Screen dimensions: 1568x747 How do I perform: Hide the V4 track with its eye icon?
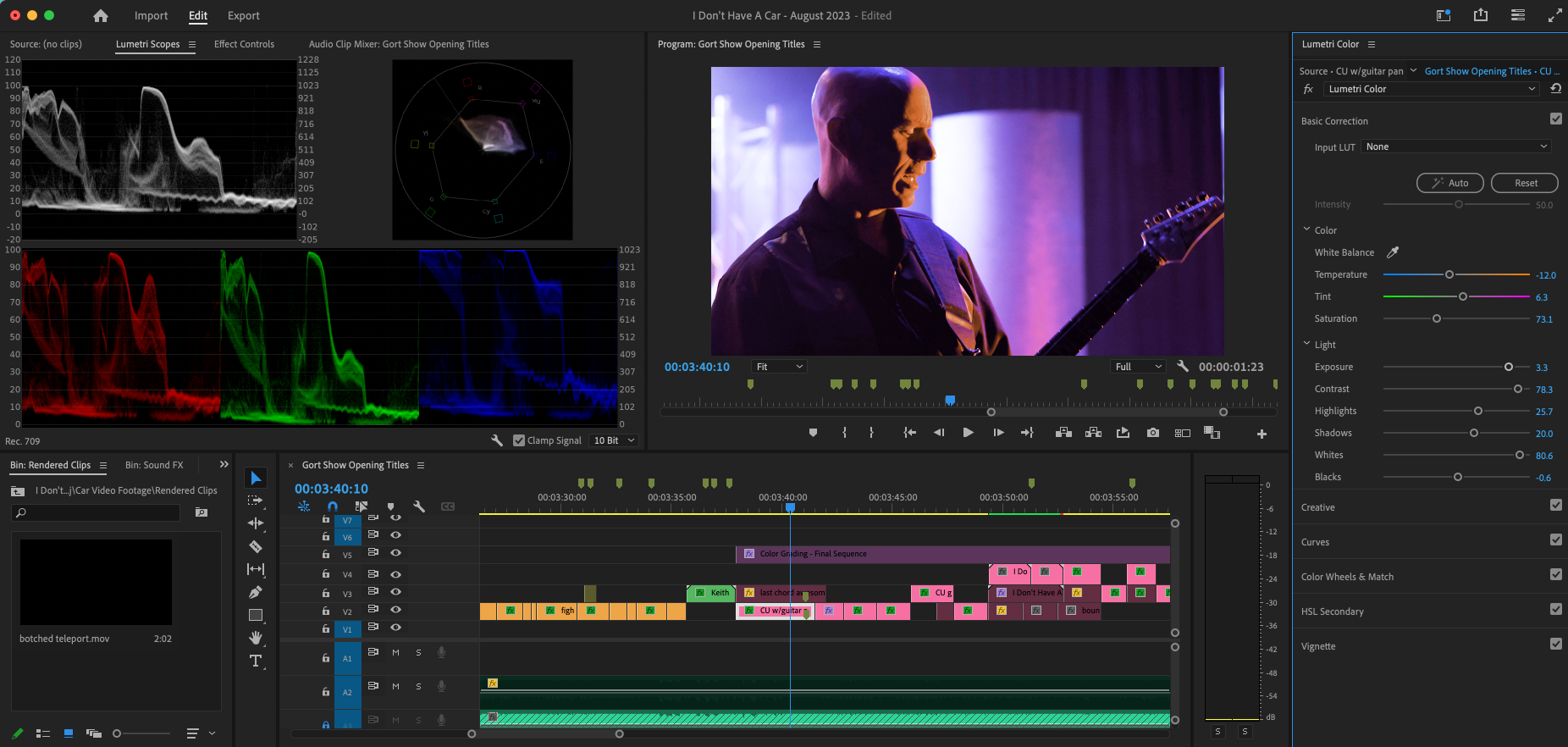395,574
